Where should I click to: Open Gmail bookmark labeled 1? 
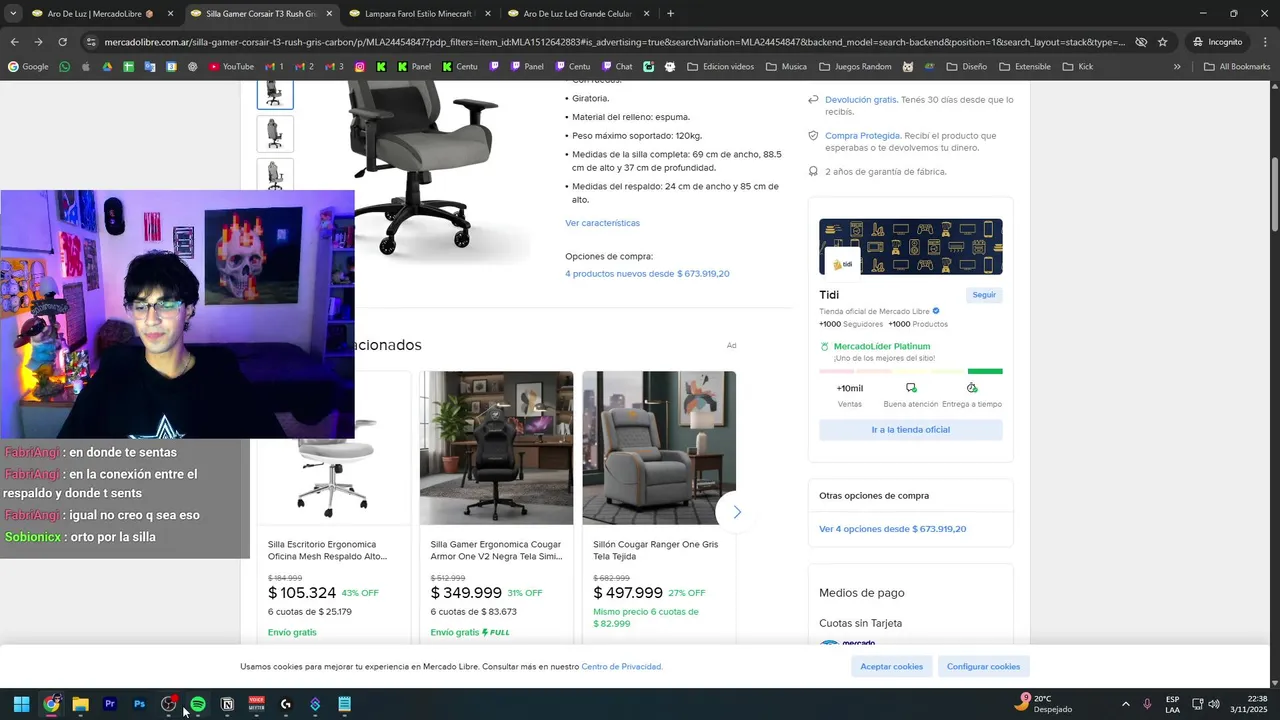(x=274, y=67)
